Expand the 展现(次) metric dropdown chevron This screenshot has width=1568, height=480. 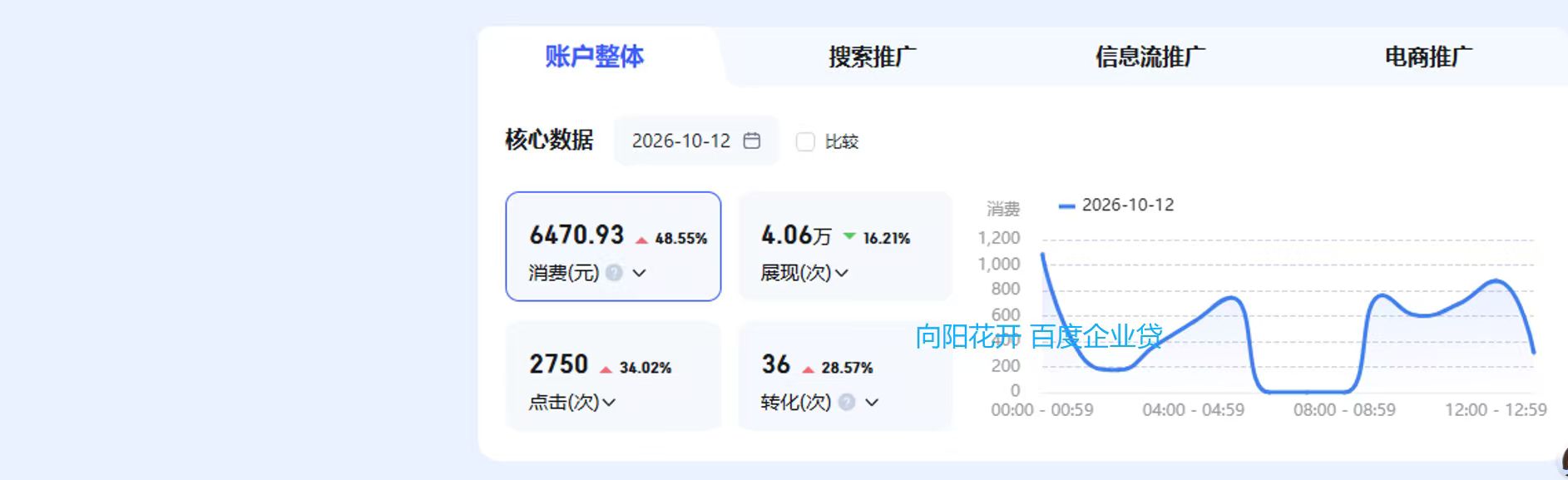click(841, 273)
